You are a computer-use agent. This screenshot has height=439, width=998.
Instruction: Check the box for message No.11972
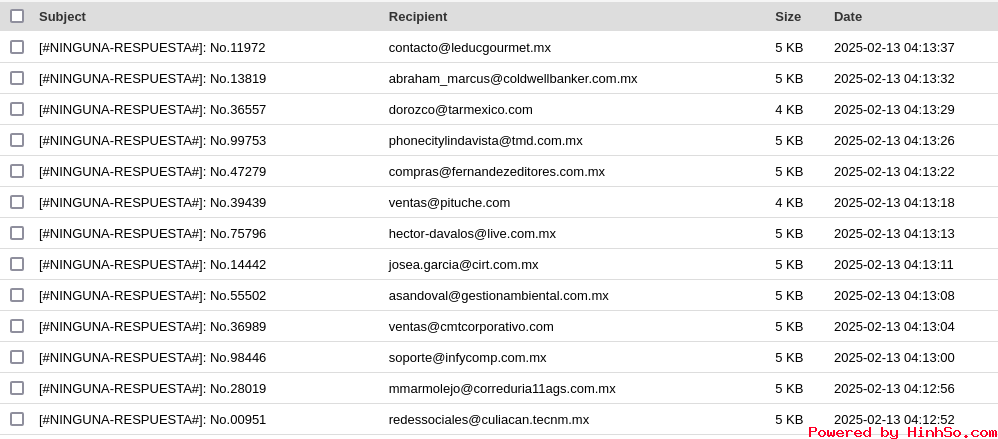click(x=17, y=47)
